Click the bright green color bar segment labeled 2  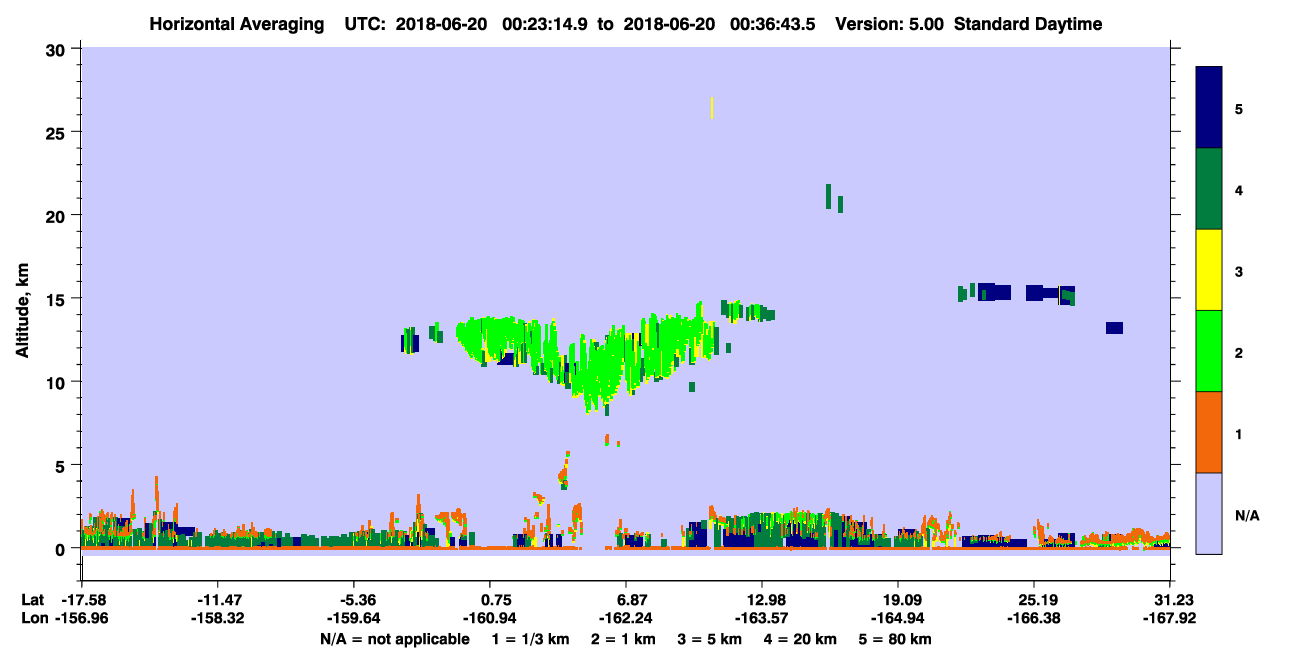click(x=1209, y=351)
